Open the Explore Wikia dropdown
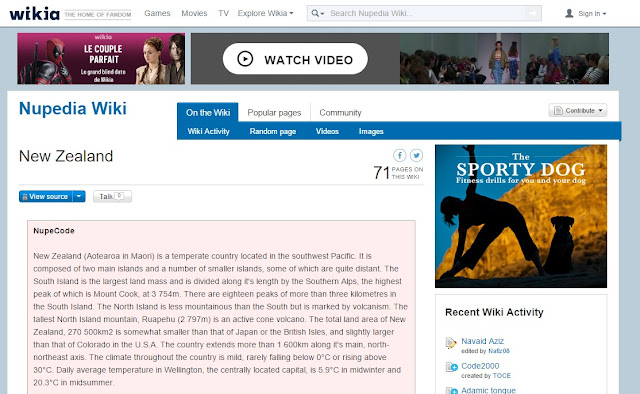Viewport: 640px width, 394px height. tap(265, 13)
